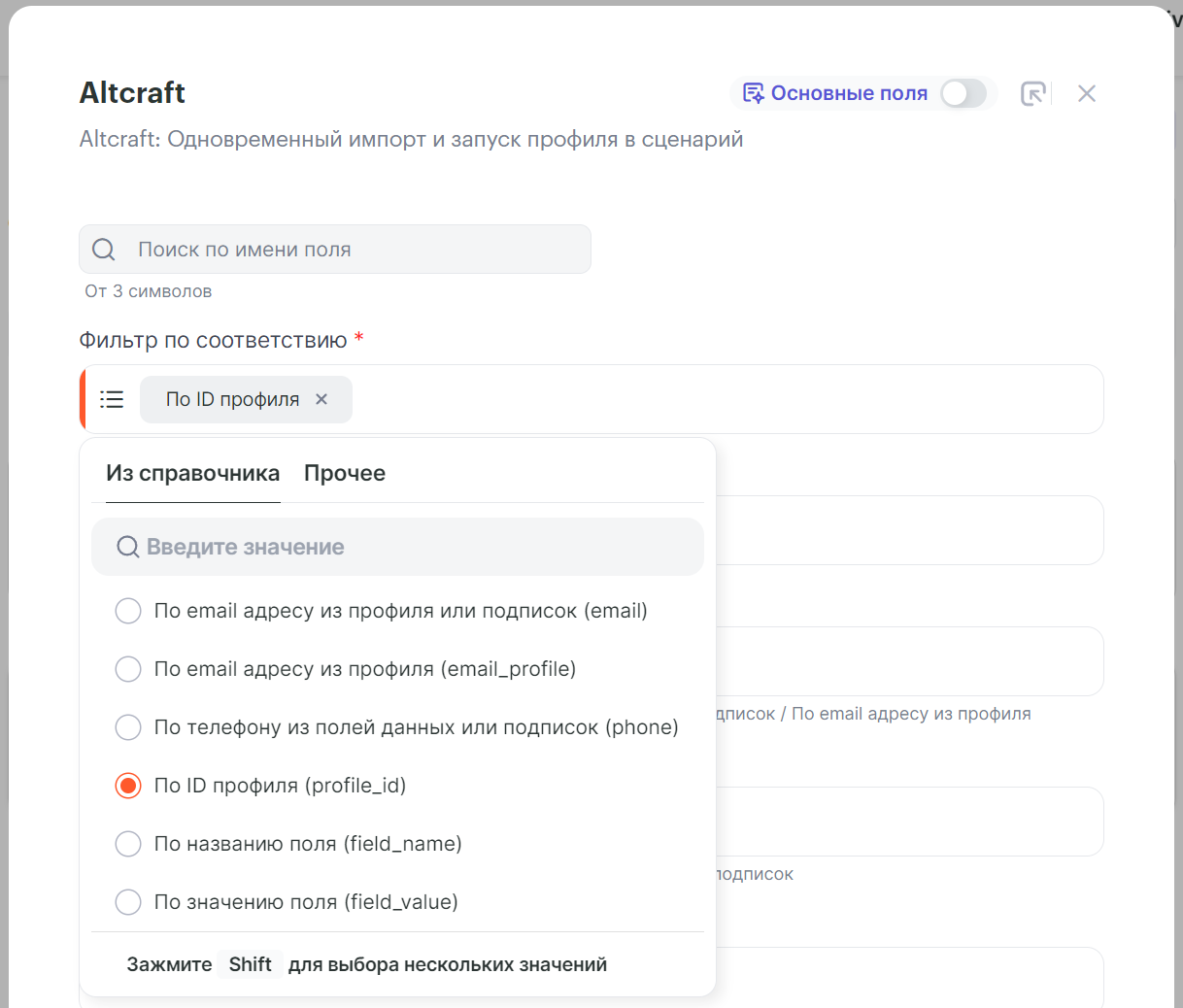Click the list icon in Фильтр по соответствию field
Screen dimensions: 1183x1008
coord(112,399)
